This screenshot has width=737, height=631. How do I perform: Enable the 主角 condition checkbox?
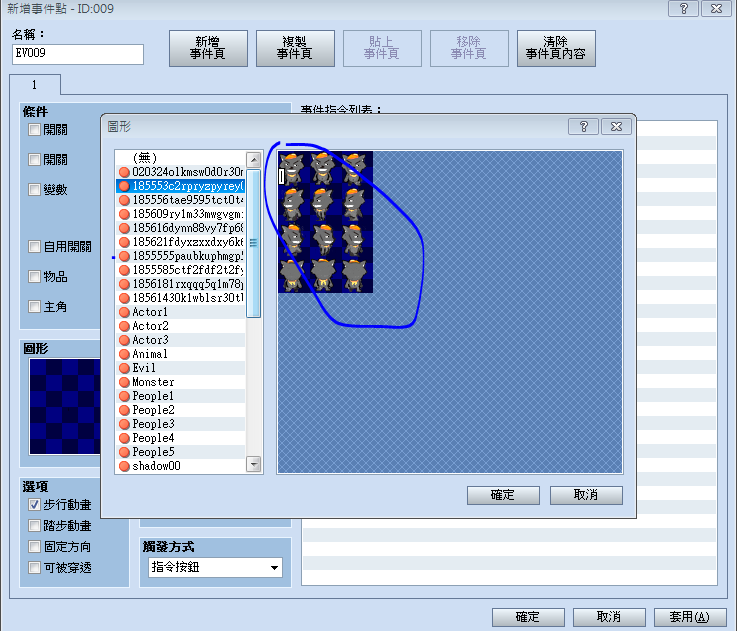[34, 307]
